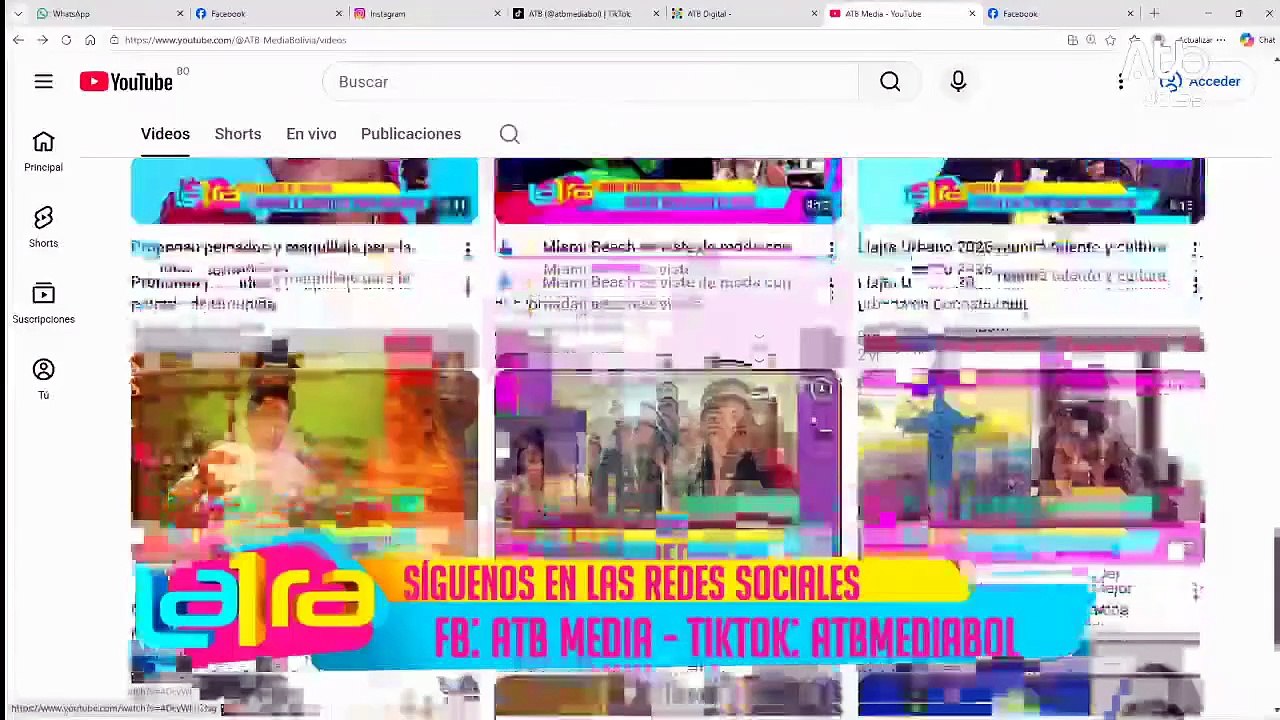This screenshot has height=720, width=1280.
Task: Close the Instagram tab
Action: click(x=497, y=13)
